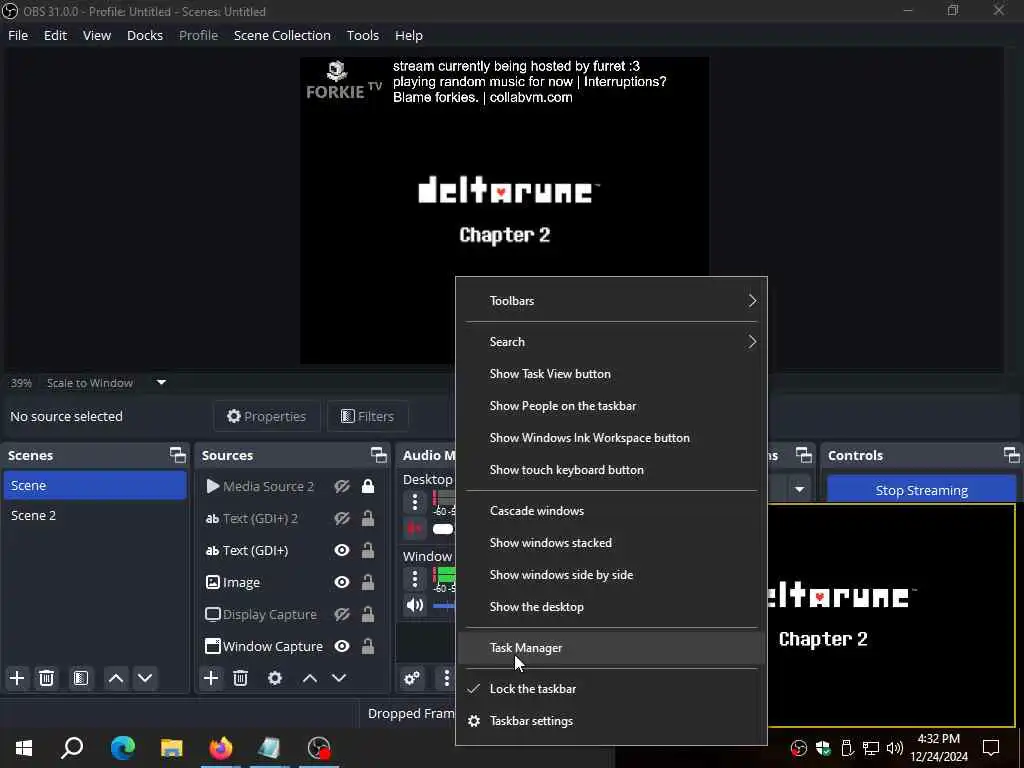
Task: Move scene up with arrow icon
Action: (116, 678)
